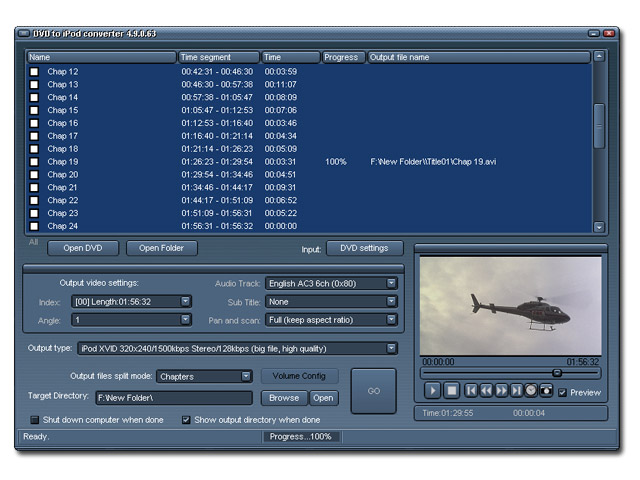Click the Chap 23 row name
Viewport: 640px width, 480px height.
click(x=62, y=213)
